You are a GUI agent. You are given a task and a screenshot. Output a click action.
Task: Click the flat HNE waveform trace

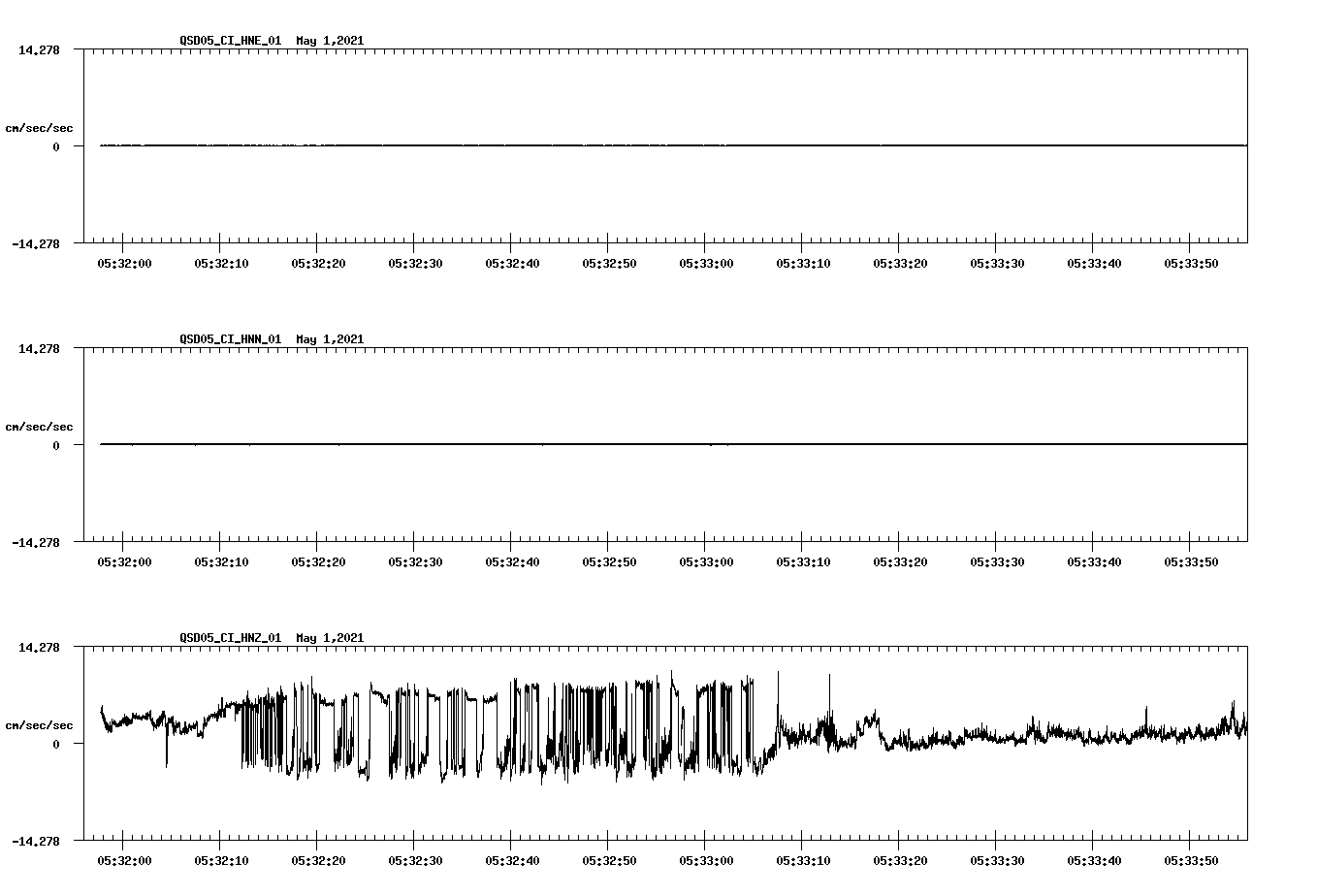click(x=582, y=145)
